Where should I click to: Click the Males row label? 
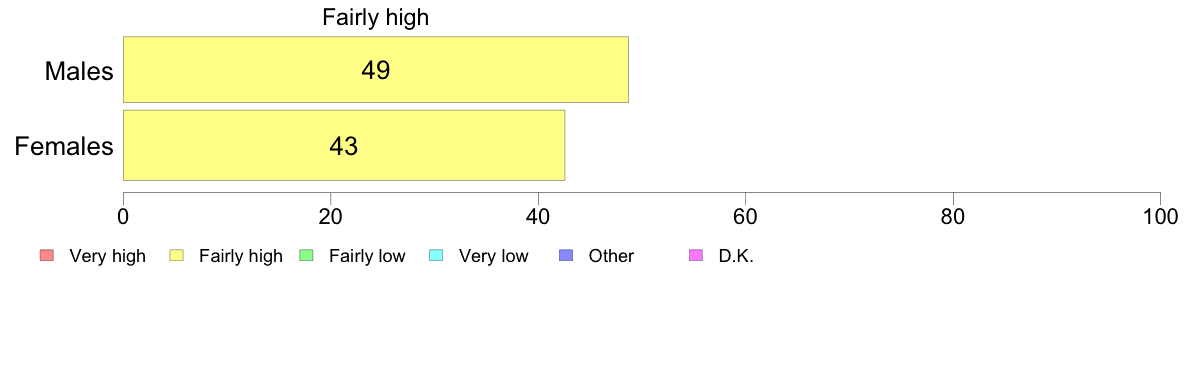79,71
